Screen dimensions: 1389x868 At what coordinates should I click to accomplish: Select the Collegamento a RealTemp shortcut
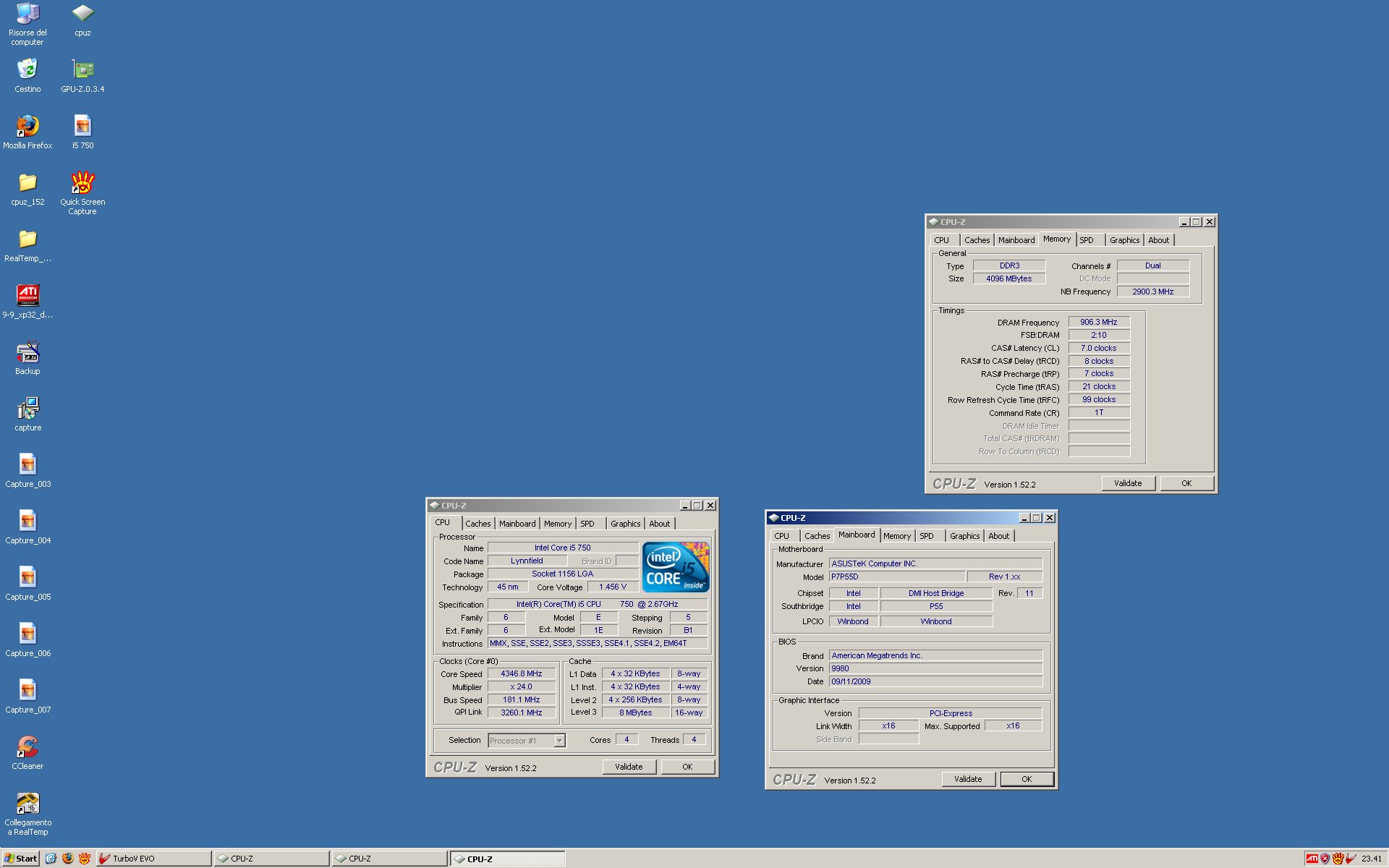27,814
